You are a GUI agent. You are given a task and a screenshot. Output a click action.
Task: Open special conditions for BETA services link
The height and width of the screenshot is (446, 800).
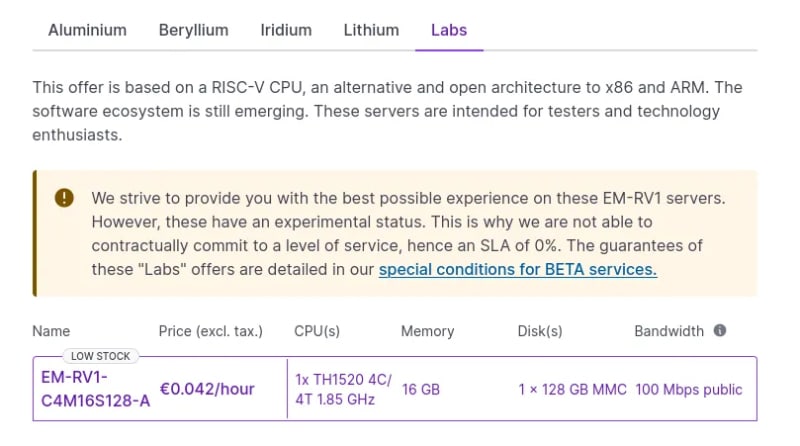pos(518,269)
